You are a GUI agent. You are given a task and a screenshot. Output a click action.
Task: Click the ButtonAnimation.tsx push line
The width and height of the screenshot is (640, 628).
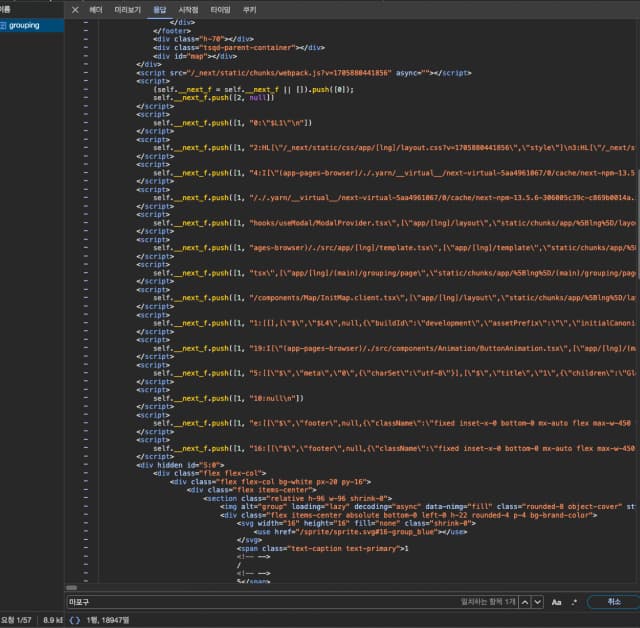click(x=394, y=348)
